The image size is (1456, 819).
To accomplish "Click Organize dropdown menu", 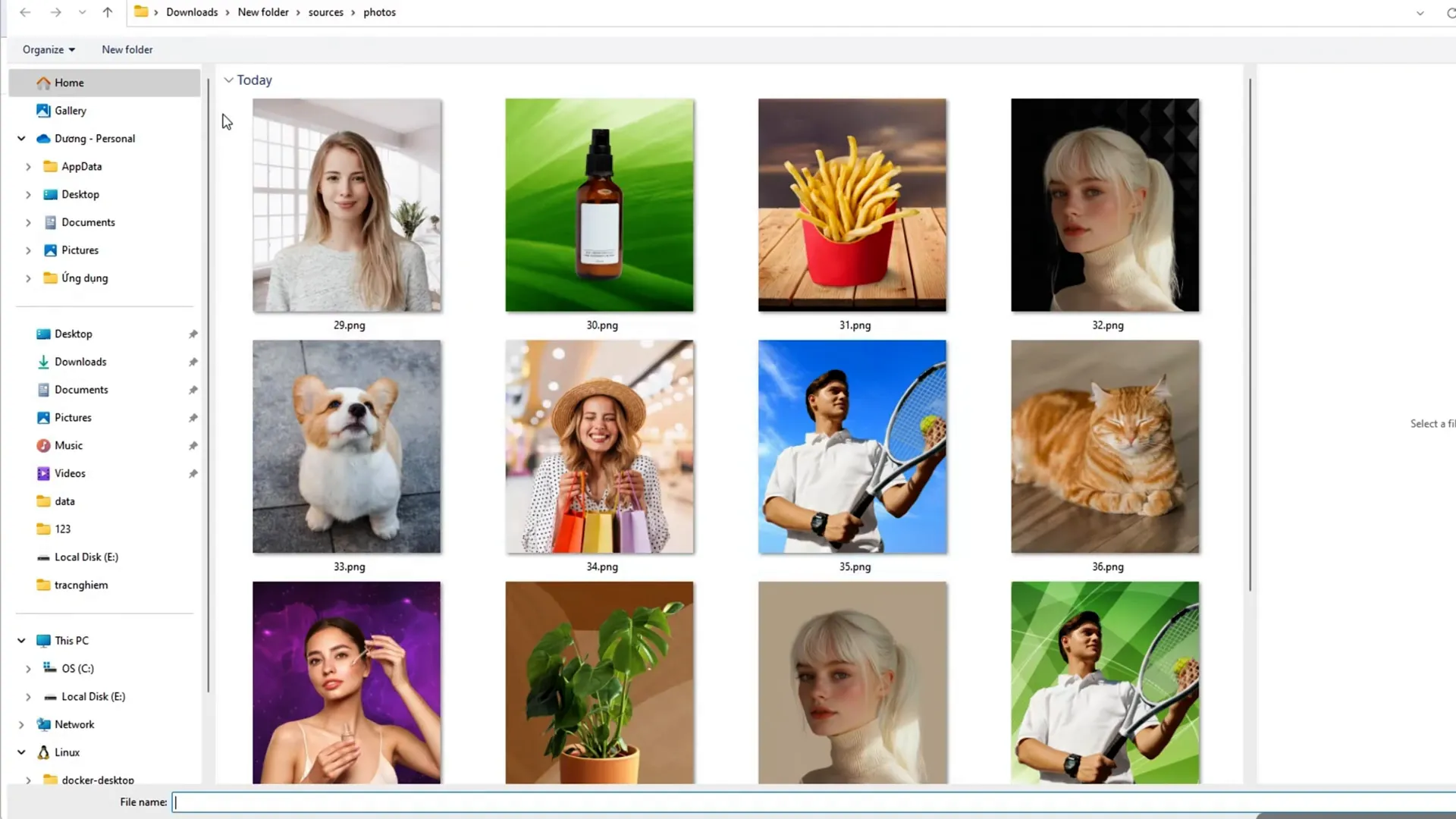I will 48,49.
